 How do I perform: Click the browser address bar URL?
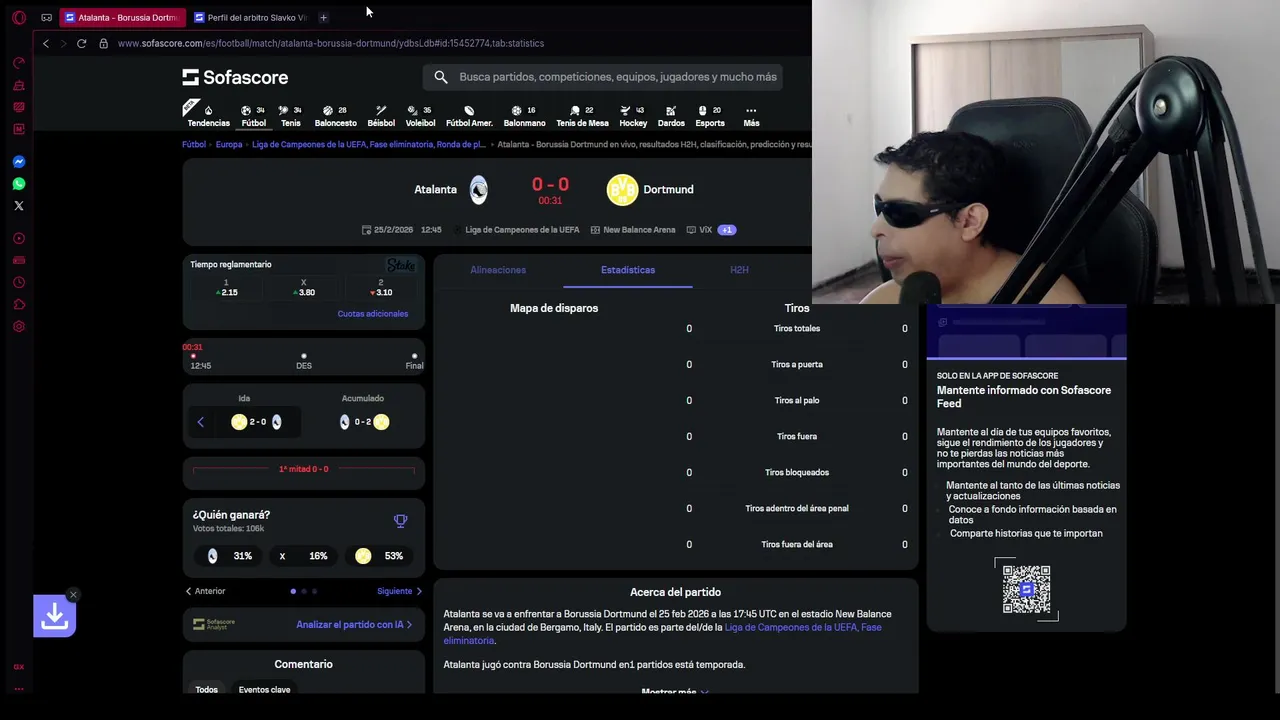(331, 43)
